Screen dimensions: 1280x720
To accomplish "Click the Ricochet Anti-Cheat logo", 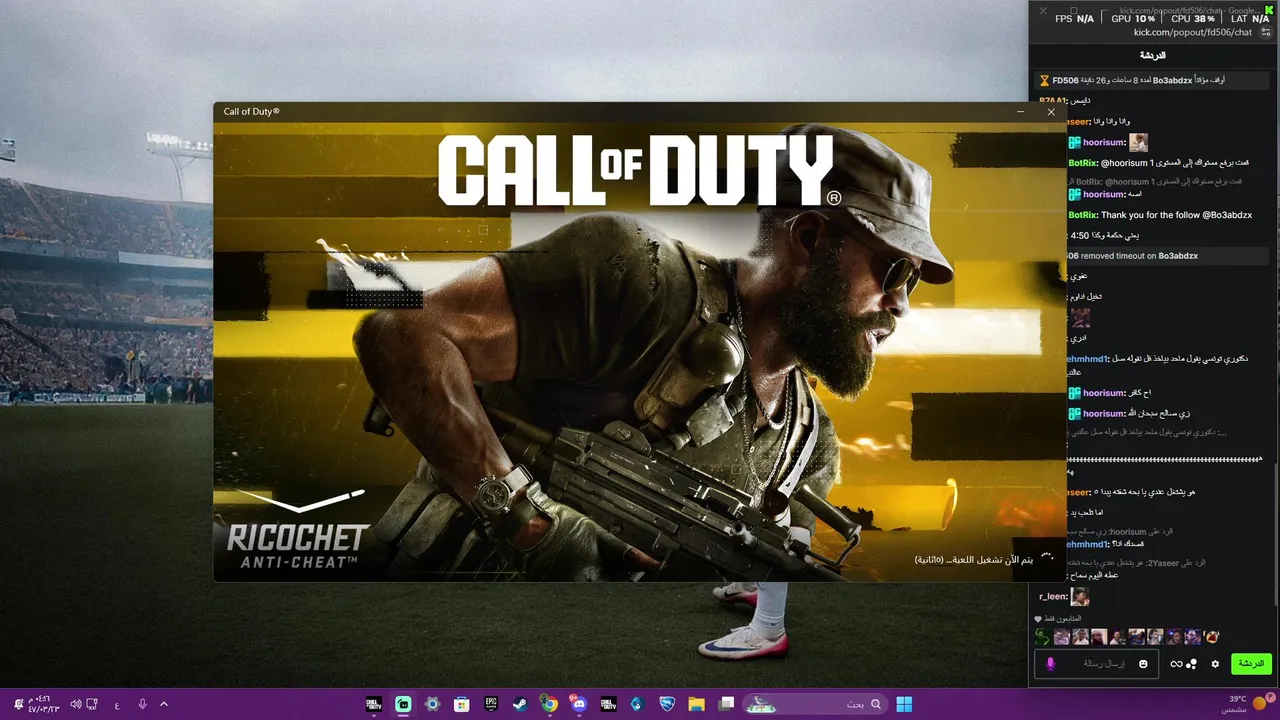I will [297, 531].
